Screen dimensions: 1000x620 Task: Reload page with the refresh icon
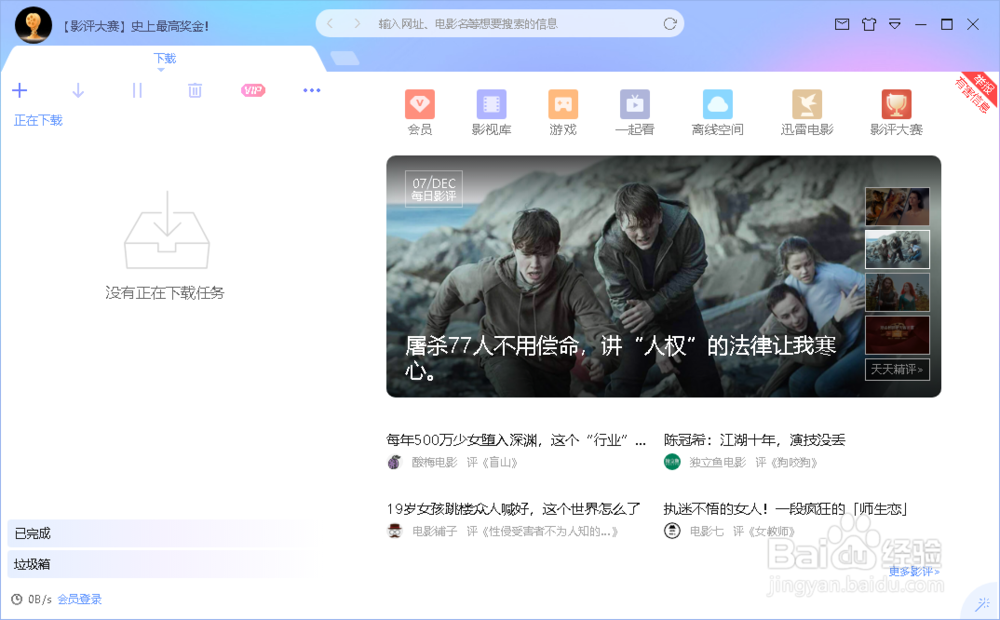point(670,24)
